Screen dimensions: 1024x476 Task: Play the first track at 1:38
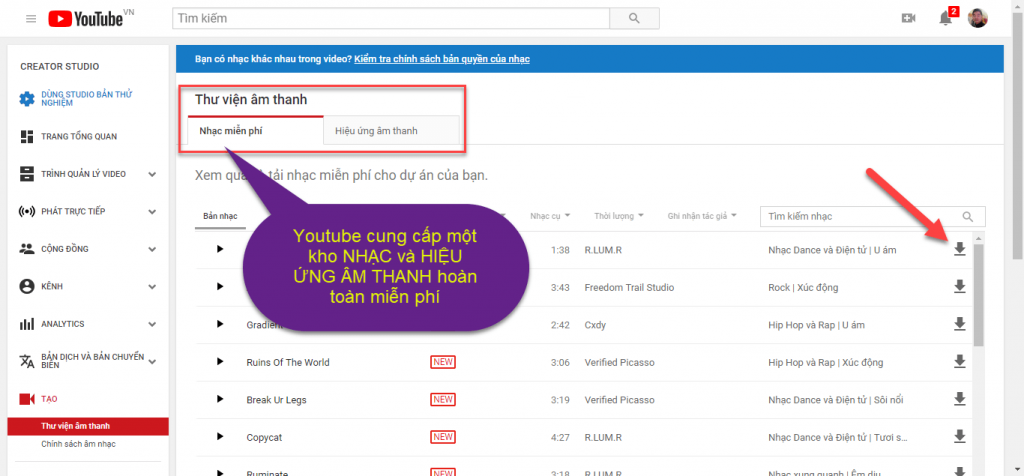(x=220, y=249)
